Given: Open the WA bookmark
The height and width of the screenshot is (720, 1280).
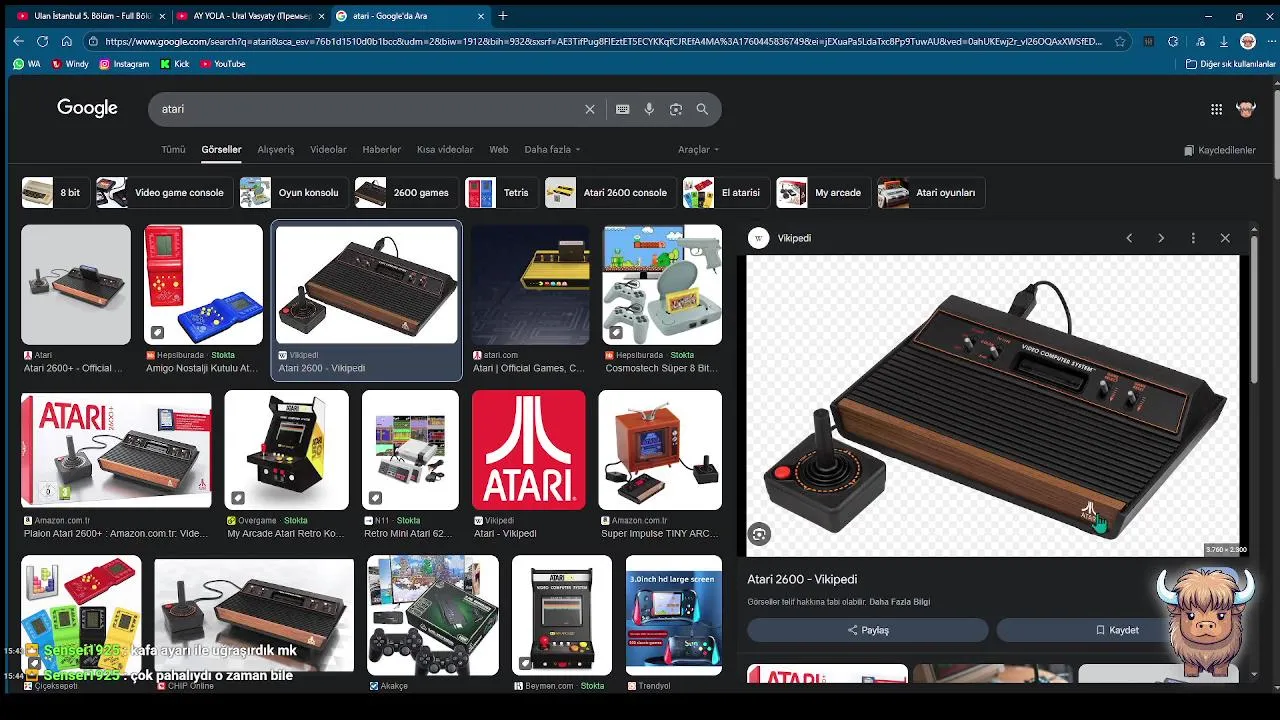Looking at the screenshot, I should click(x=27, y=64).
